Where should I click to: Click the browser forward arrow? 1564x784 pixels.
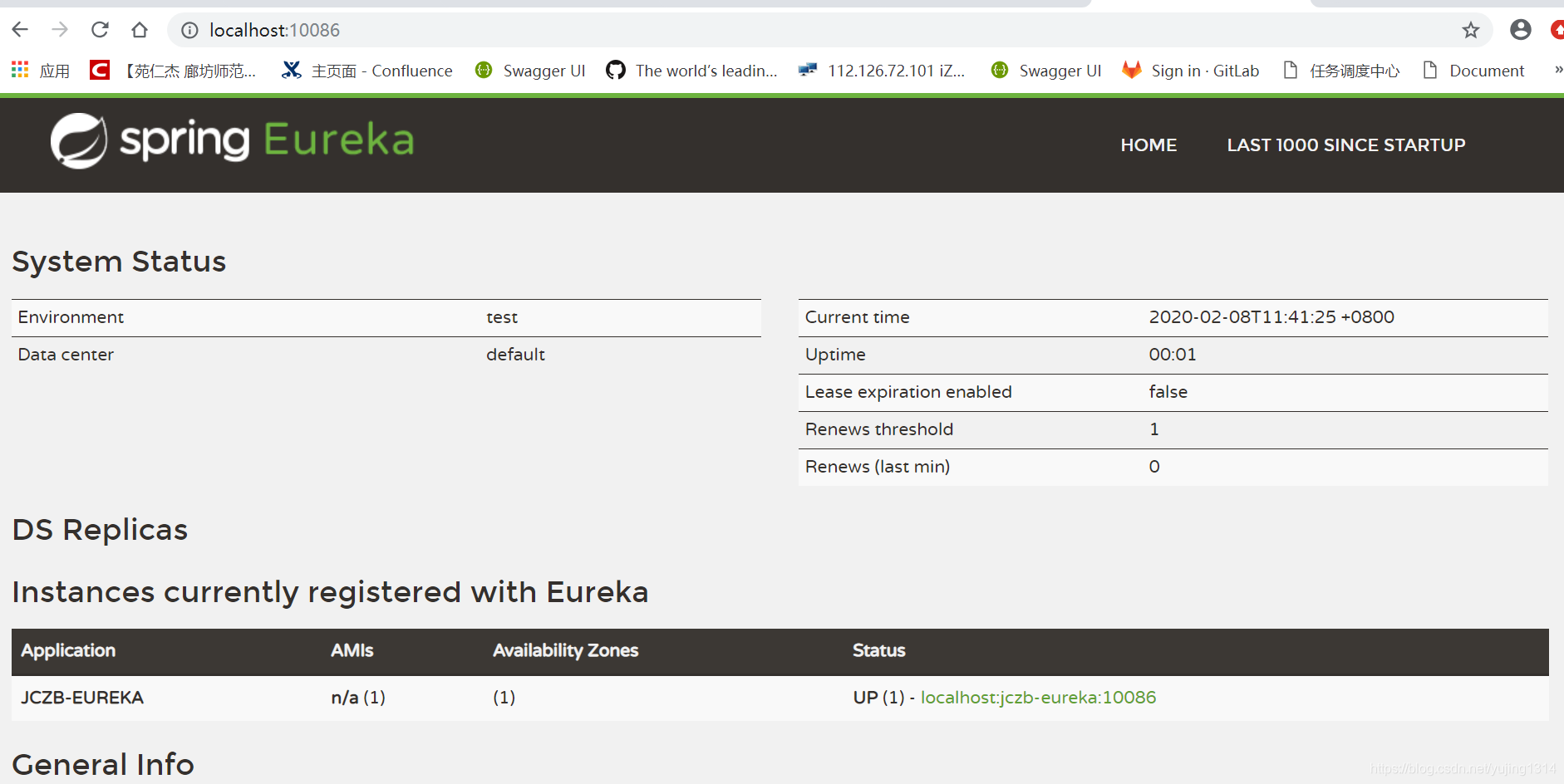pyautogui.click(x=60, y=30)
